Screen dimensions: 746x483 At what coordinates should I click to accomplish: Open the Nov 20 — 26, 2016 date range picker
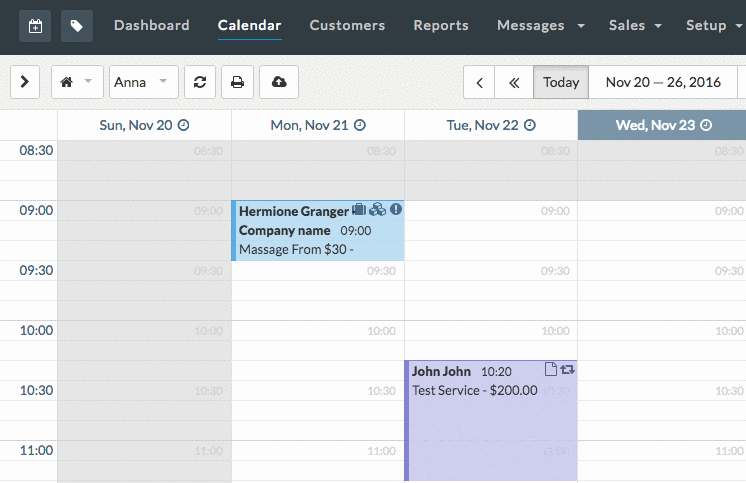(665, 82)
